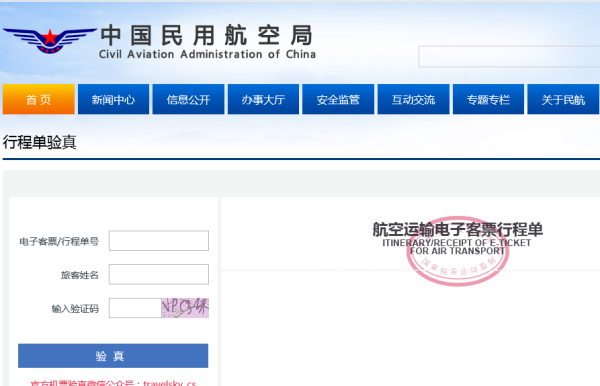600x386 pixels.
Task: Click the 行程单验真 page heading
Action: (39, 142)
